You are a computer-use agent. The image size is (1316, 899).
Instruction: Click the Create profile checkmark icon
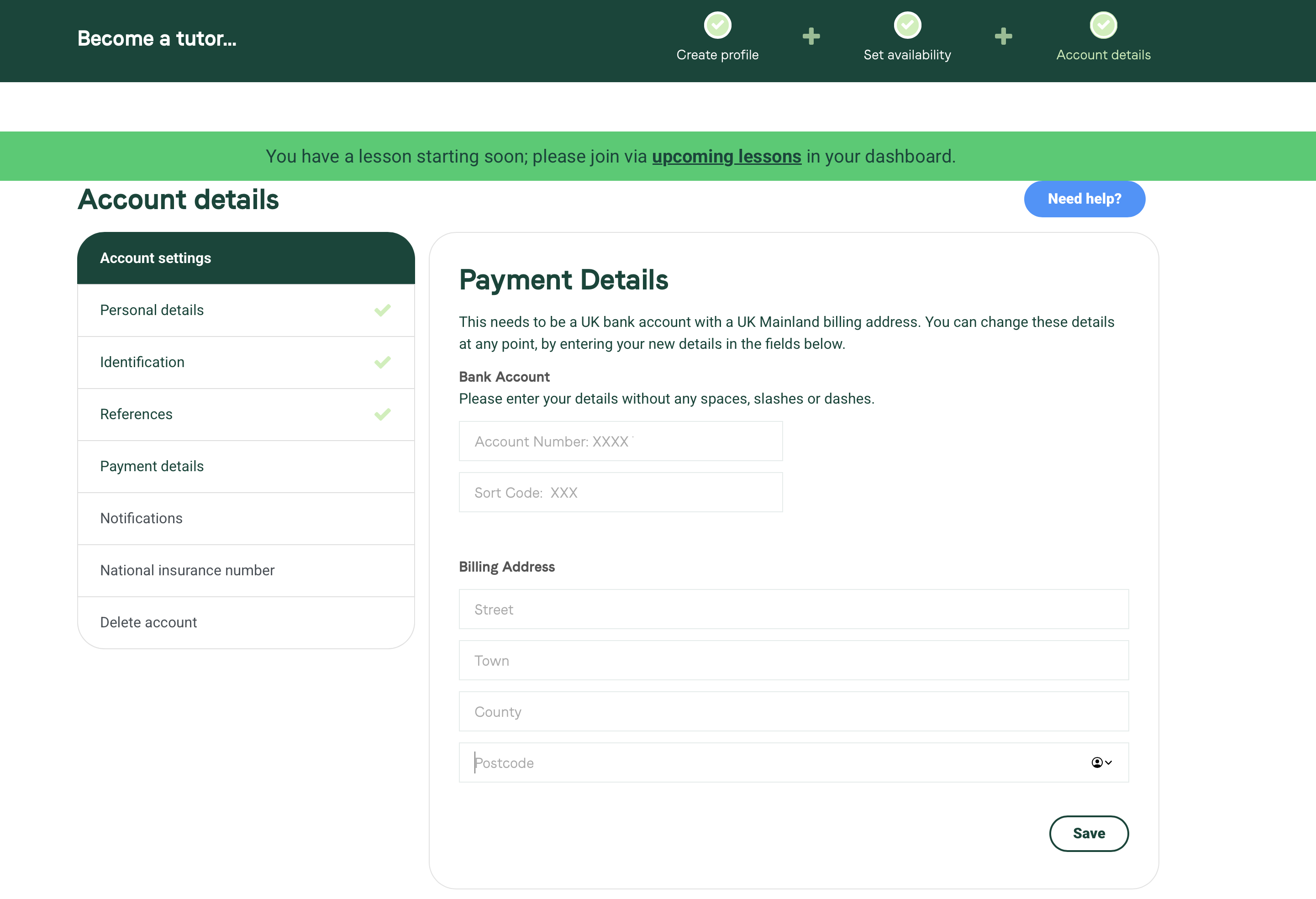coord(717,26)
